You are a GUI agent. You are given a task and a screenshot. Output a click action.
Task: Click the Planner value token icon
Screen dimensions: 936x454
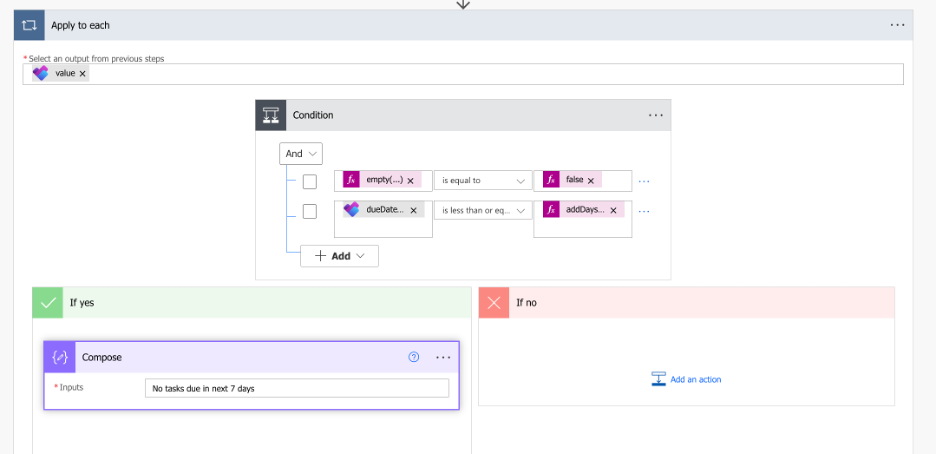(x=41, y=73)
